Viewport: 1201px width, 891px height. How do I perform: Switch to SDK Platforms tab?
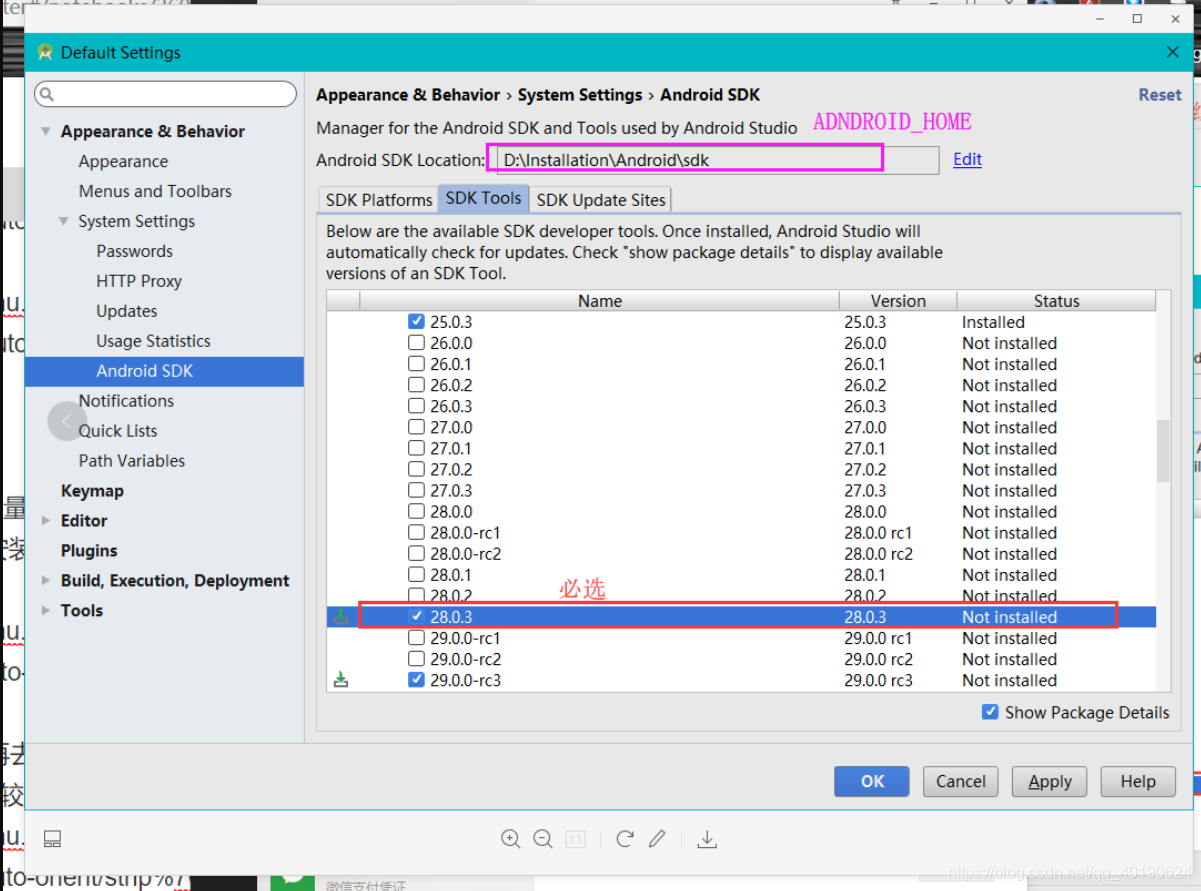pyautogui.click(x=379, y=199)
